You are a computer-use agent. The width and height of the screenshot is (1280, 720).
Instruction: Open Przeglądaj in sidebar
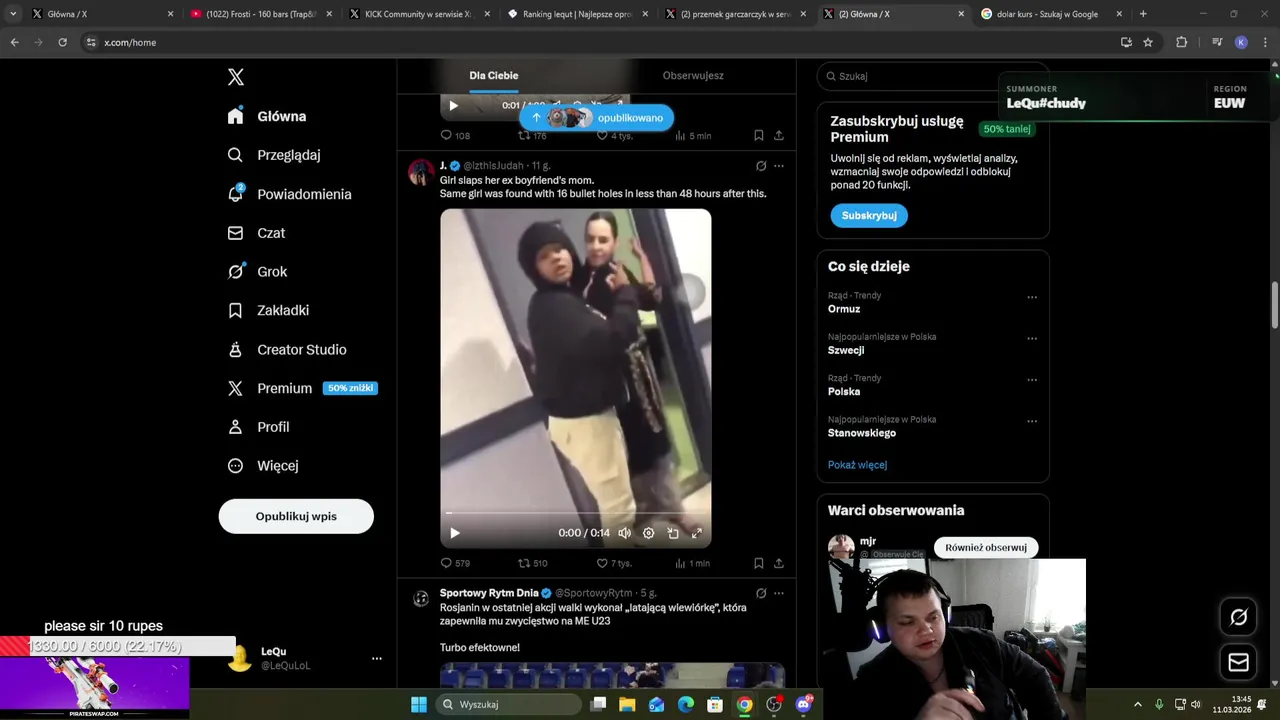click(x=274, y=155)
